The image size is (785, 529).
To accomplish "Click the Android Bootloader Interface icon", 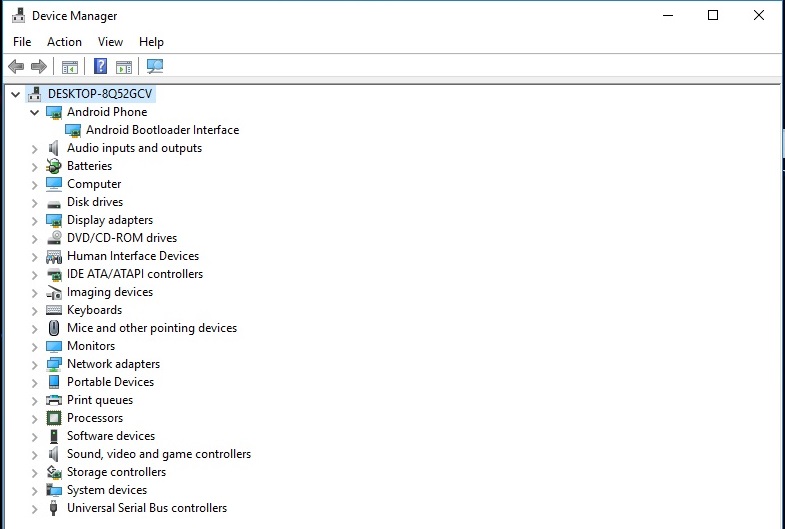I will pos(73,130).
